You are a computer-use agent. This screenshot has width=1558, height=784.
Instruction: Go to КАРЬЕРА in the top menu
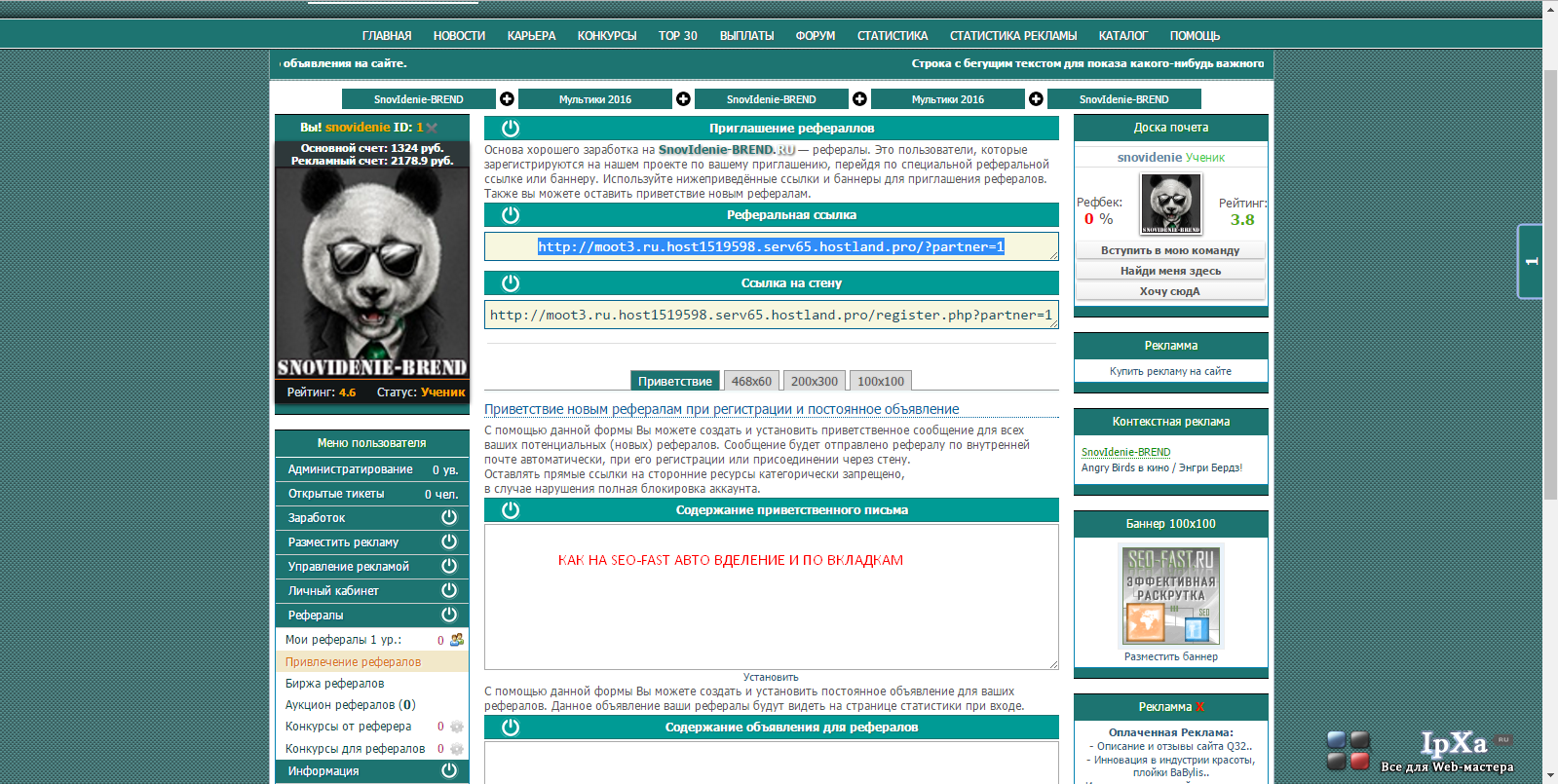coord(531,36)
